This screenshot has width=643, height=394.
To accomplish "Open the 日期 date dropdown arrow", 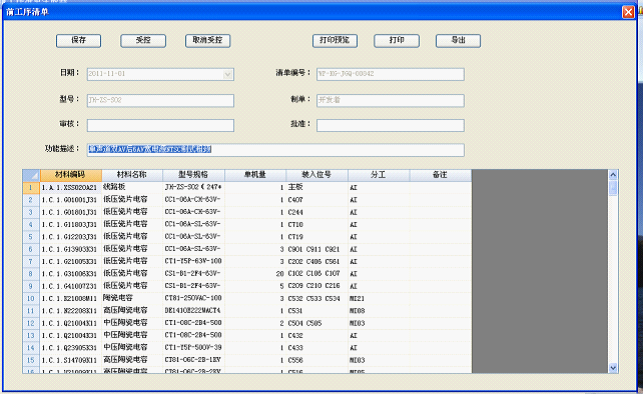I will (x=228, y=74).
